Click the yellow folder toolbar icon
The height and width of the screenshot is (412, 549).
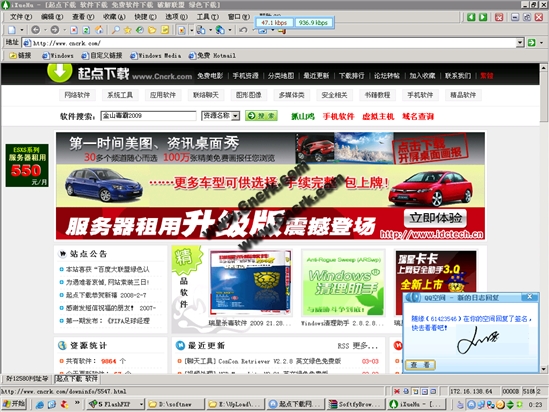coord(152,30)
